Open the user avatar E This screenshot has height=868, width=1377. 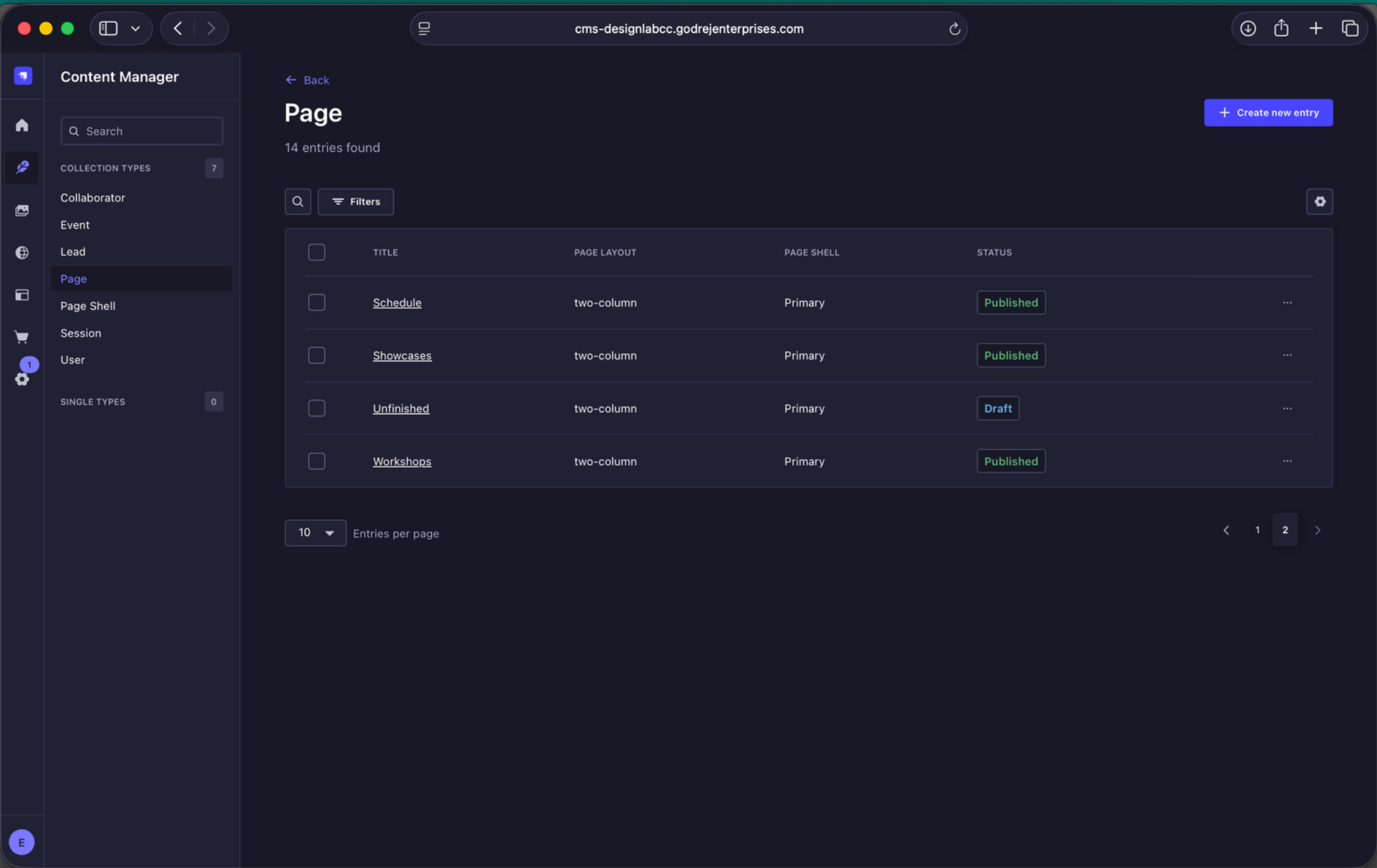22,842
